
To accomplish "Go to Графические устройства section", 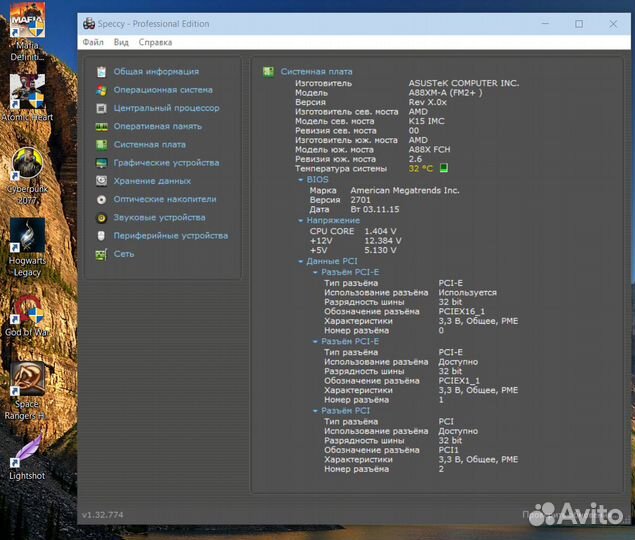I will pyautogui.click(x=166, y=163).
